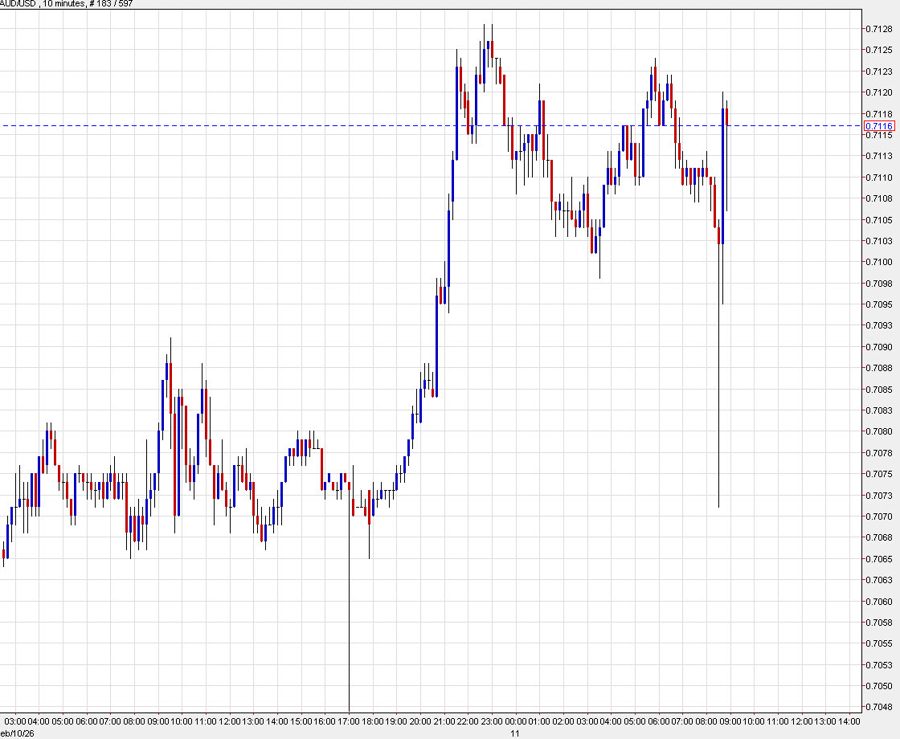Click the right price axis area
The image size is (900, 739).
(x=878, y=400)
